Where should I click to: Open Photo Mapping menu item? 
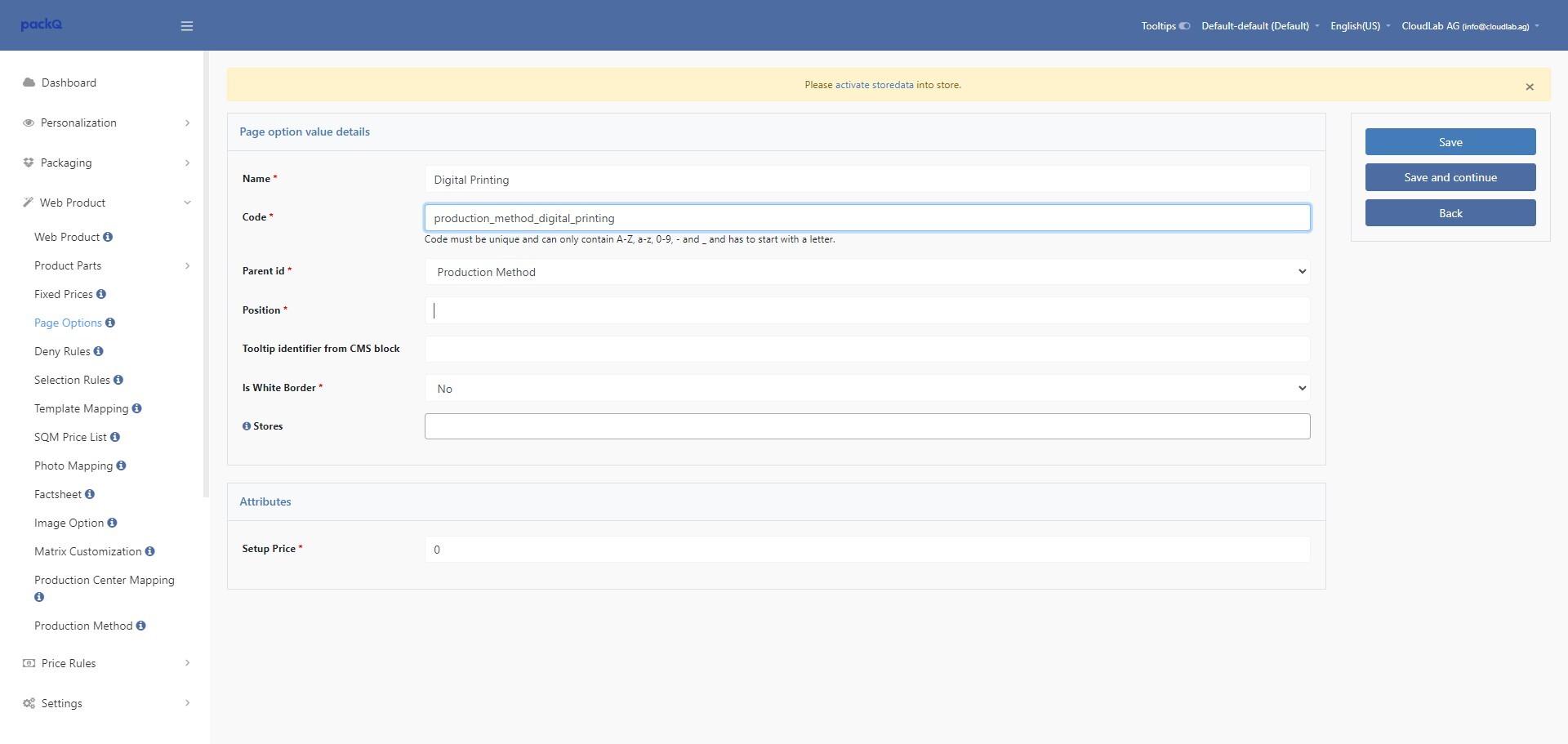(x=73, y=466)
